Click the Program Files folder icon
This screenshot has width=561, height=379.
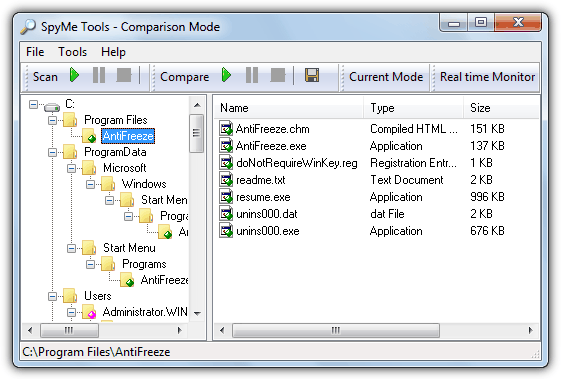coord(70,120)
